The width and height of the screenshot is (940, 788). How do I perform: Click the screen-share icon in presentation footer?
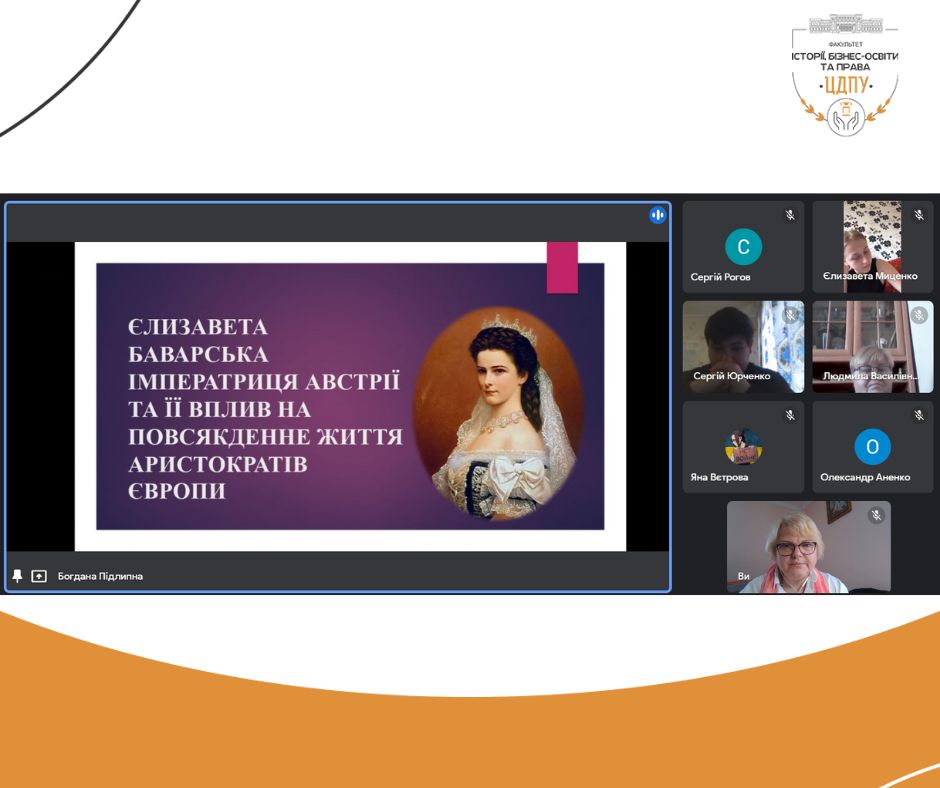39,576
